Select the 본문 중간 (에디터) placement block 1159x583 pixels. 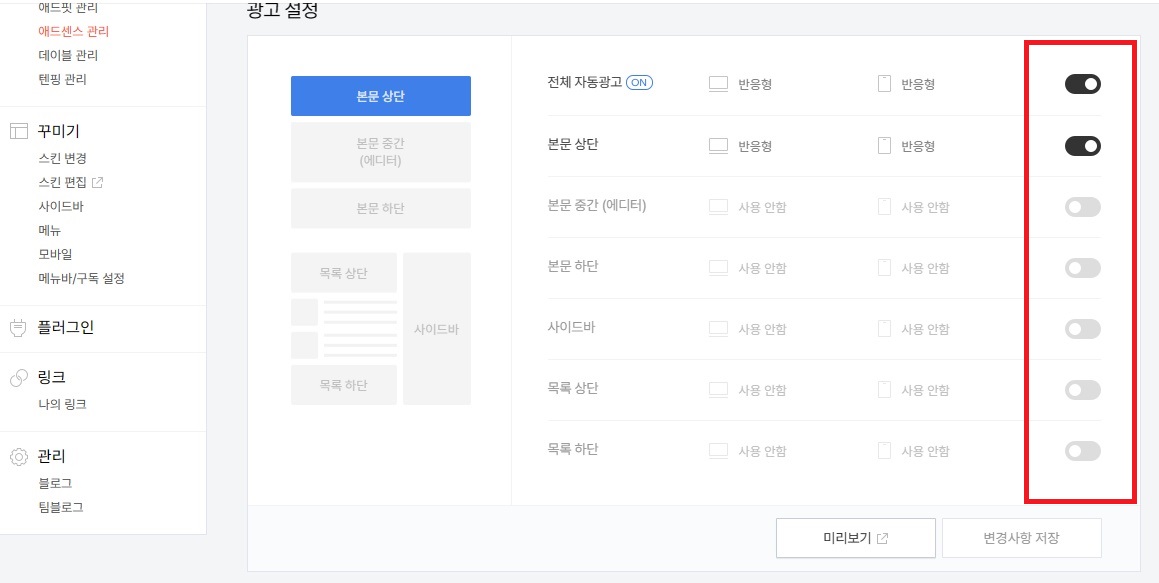(381, 152)
